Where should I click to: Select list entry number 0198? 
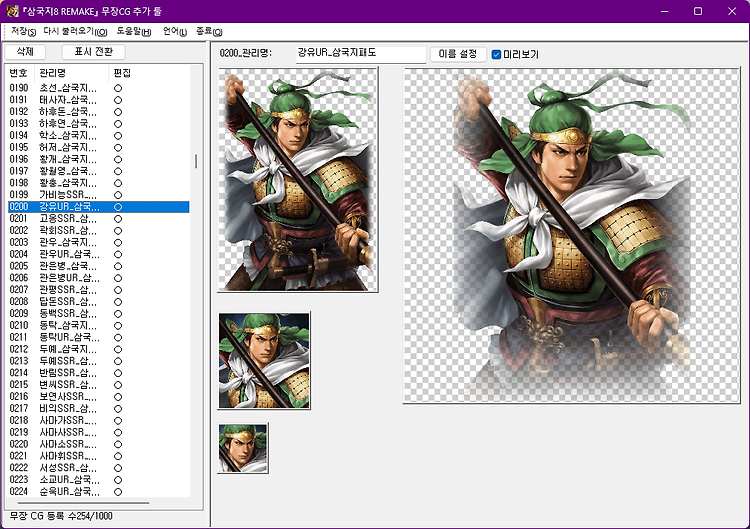[x=99, y=183]
